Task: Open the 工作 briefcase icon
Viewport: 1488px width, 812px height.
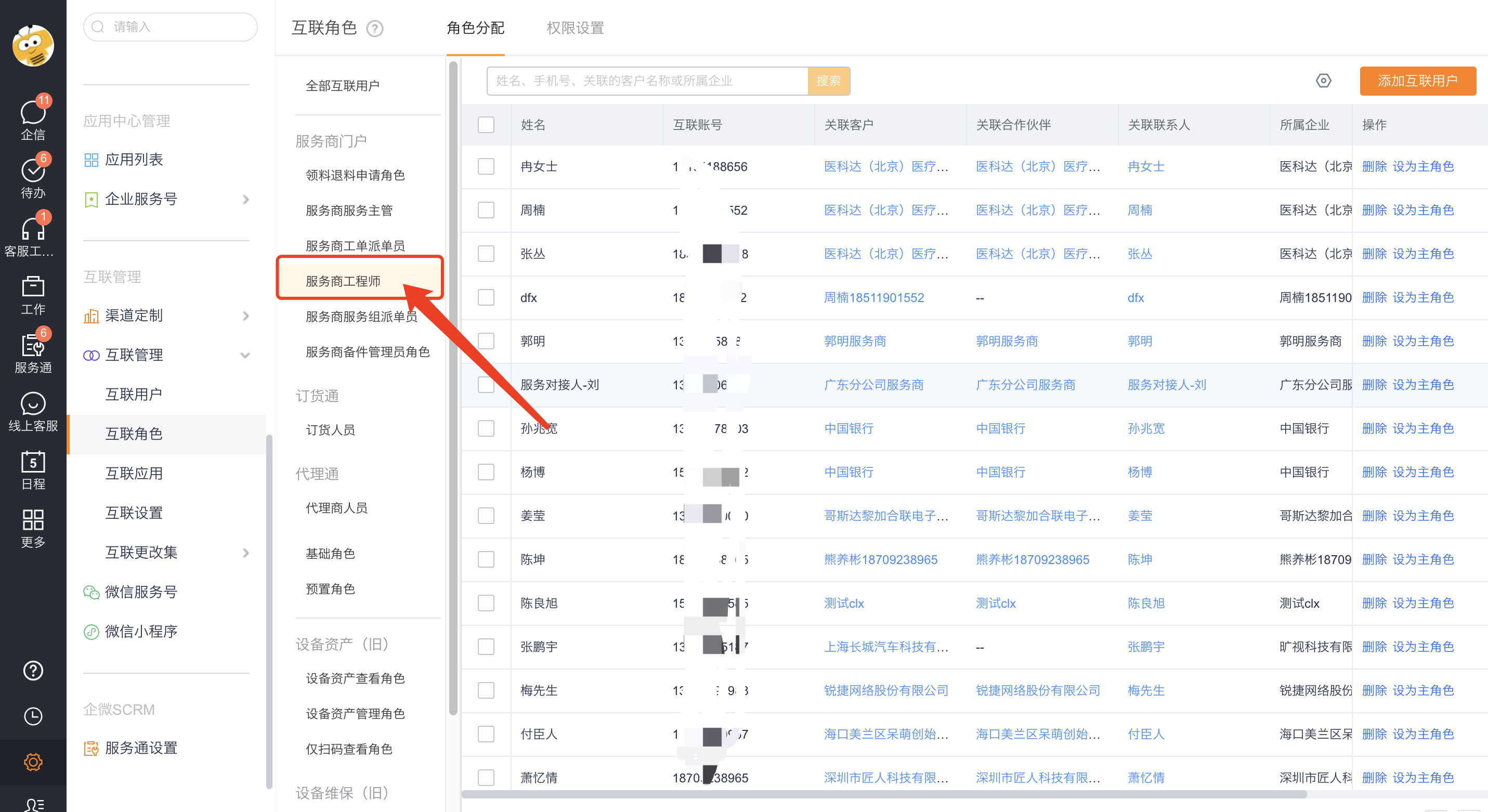Action: (33, 295)
